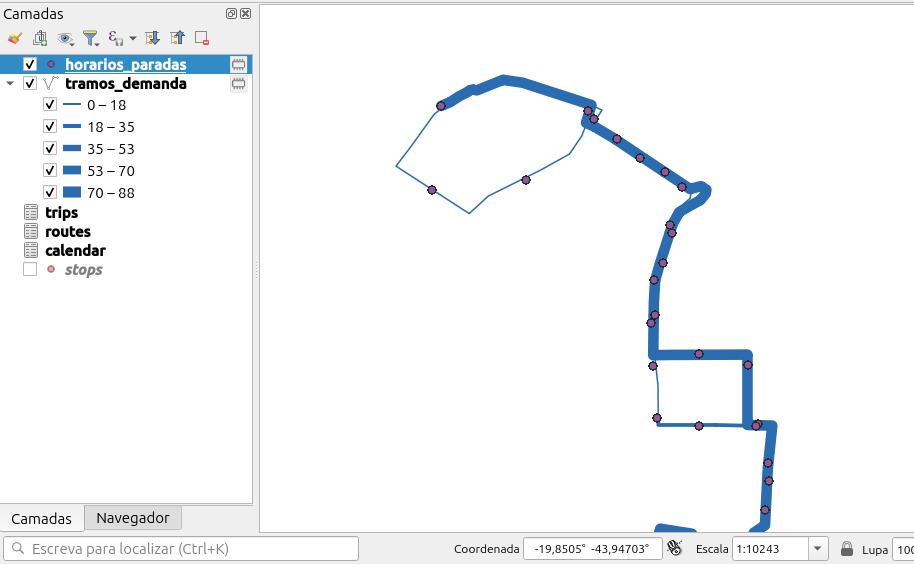Click the Expand All layers icon
Screen dimensions: 914x564
click(x=152, y=38)
